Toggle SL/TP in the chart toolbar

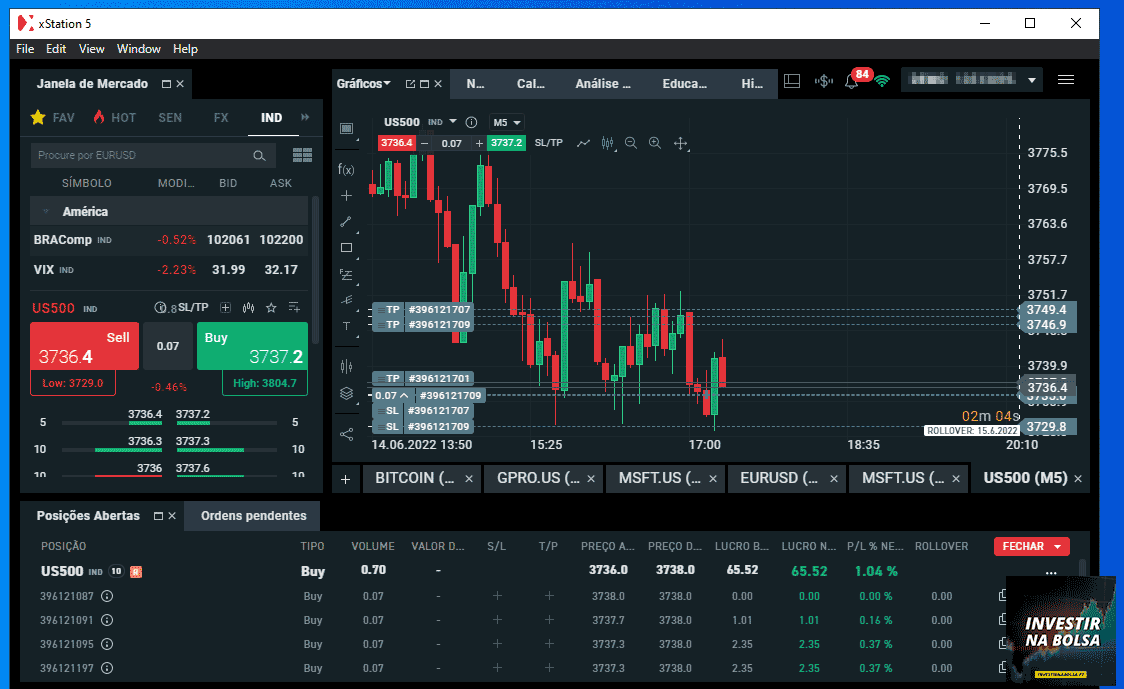548,143
